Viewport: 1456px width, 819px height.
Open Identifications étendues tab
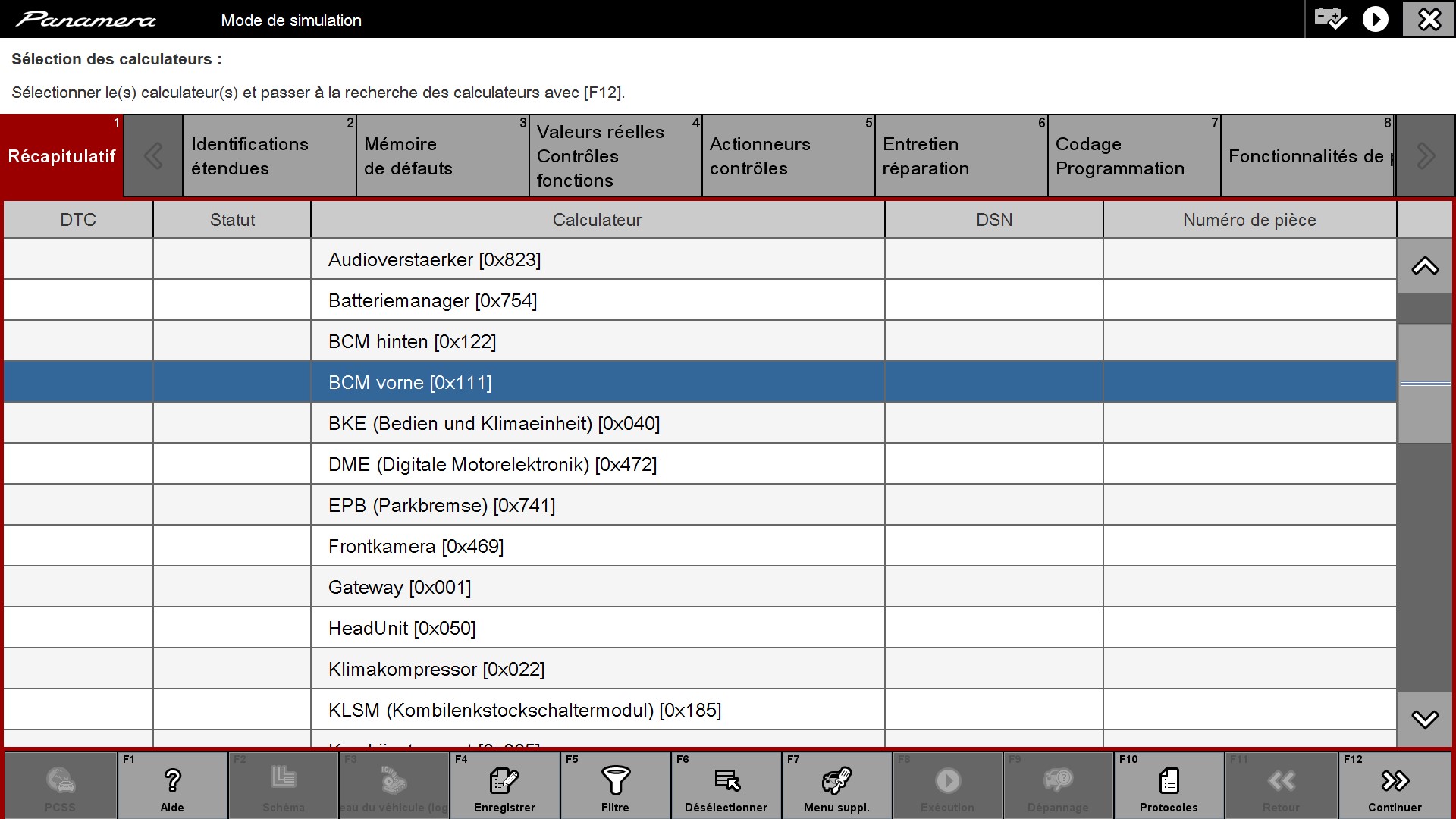(269, 156)
